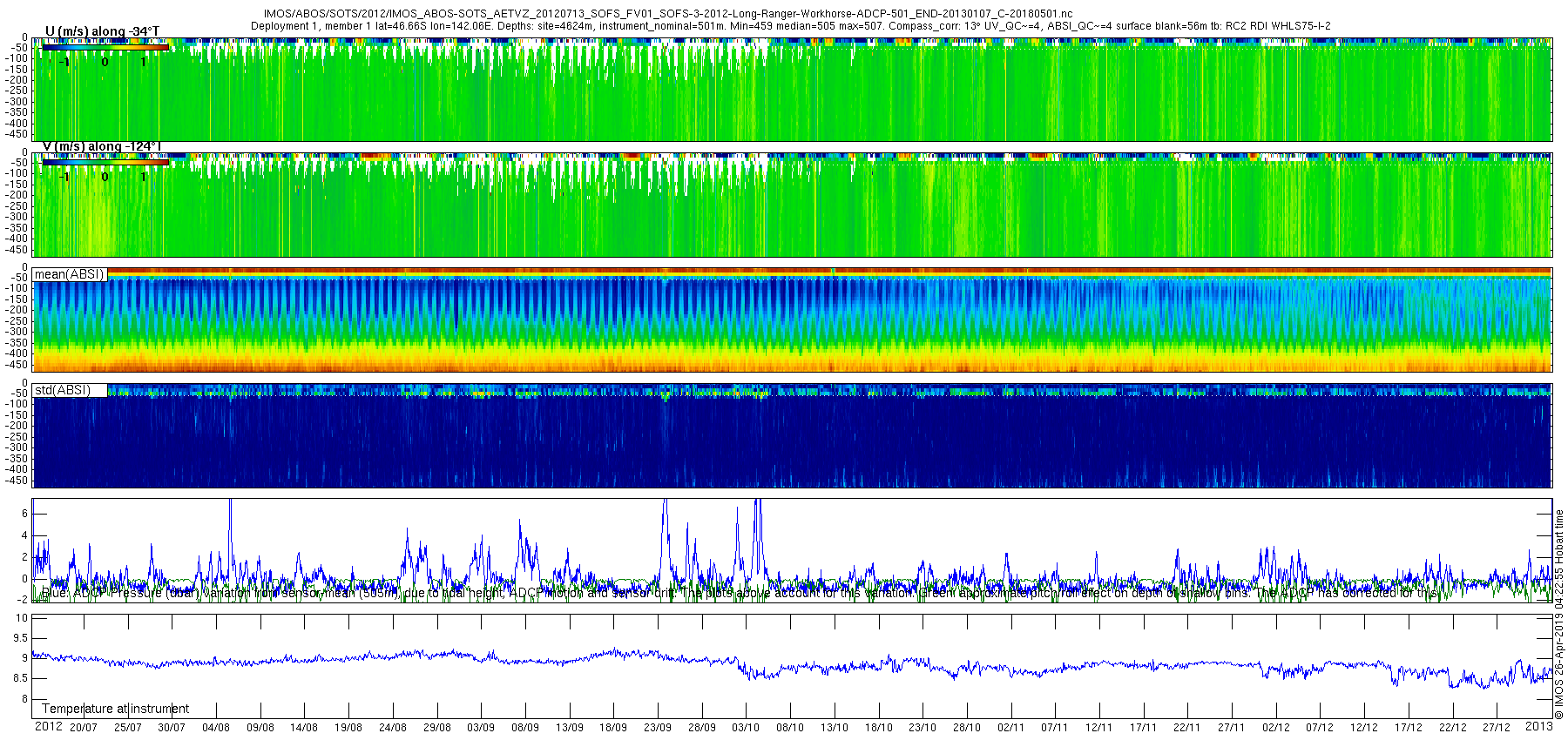Click the '09/08' date tick label
1568x740 pixels.
260,728
